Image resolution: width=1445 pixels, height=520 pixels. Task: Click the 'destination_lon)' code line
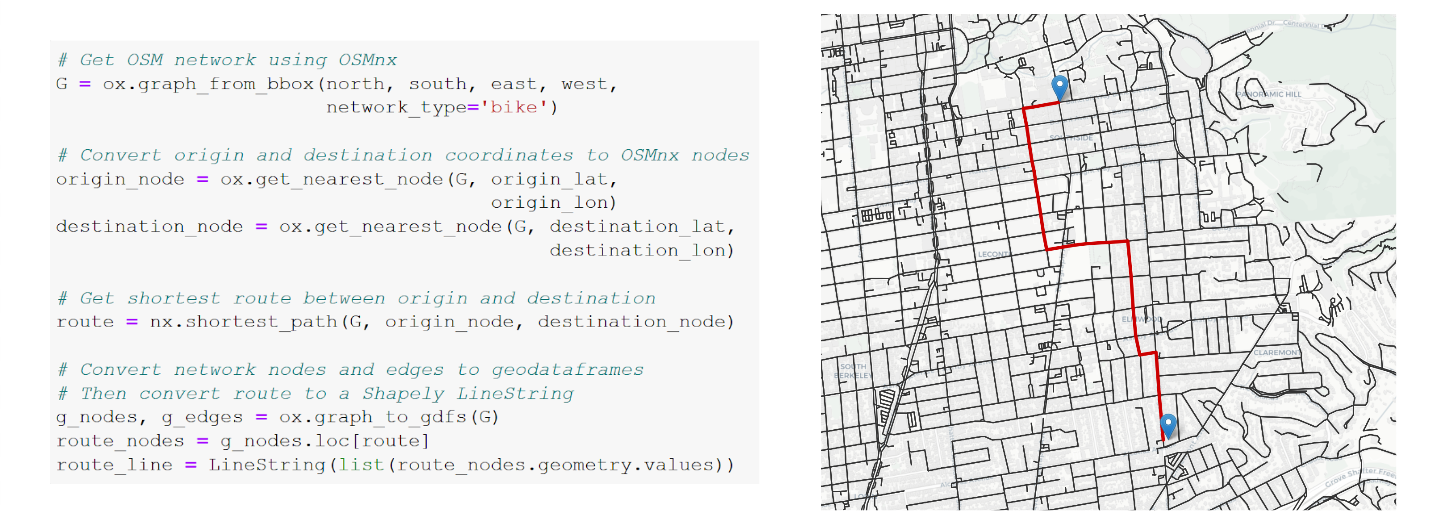[x=641, y=250]
